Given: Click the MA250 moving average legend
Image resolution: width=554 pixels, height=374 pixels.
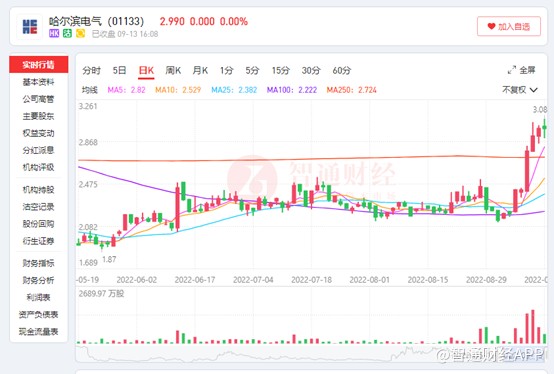Looking at the screenshot, I should click(x=352, y=90).
